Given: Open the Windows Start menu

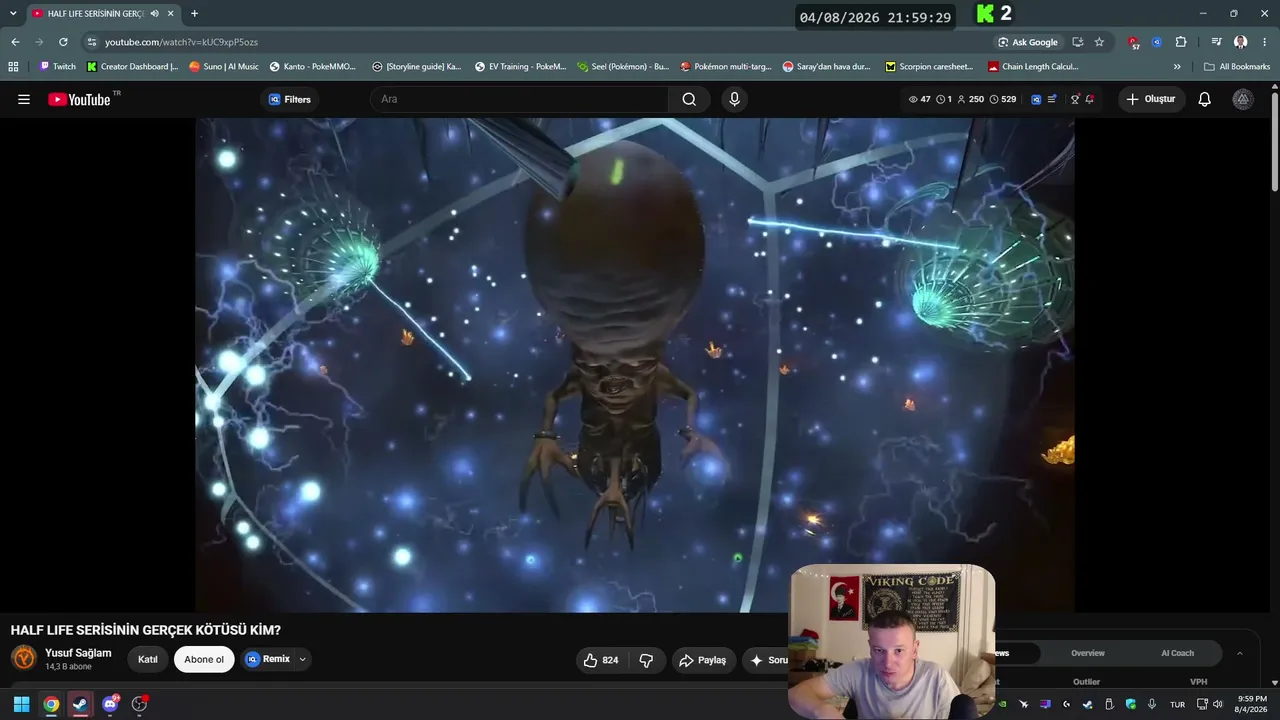Looking at the screenshot, I should [21, 704].
